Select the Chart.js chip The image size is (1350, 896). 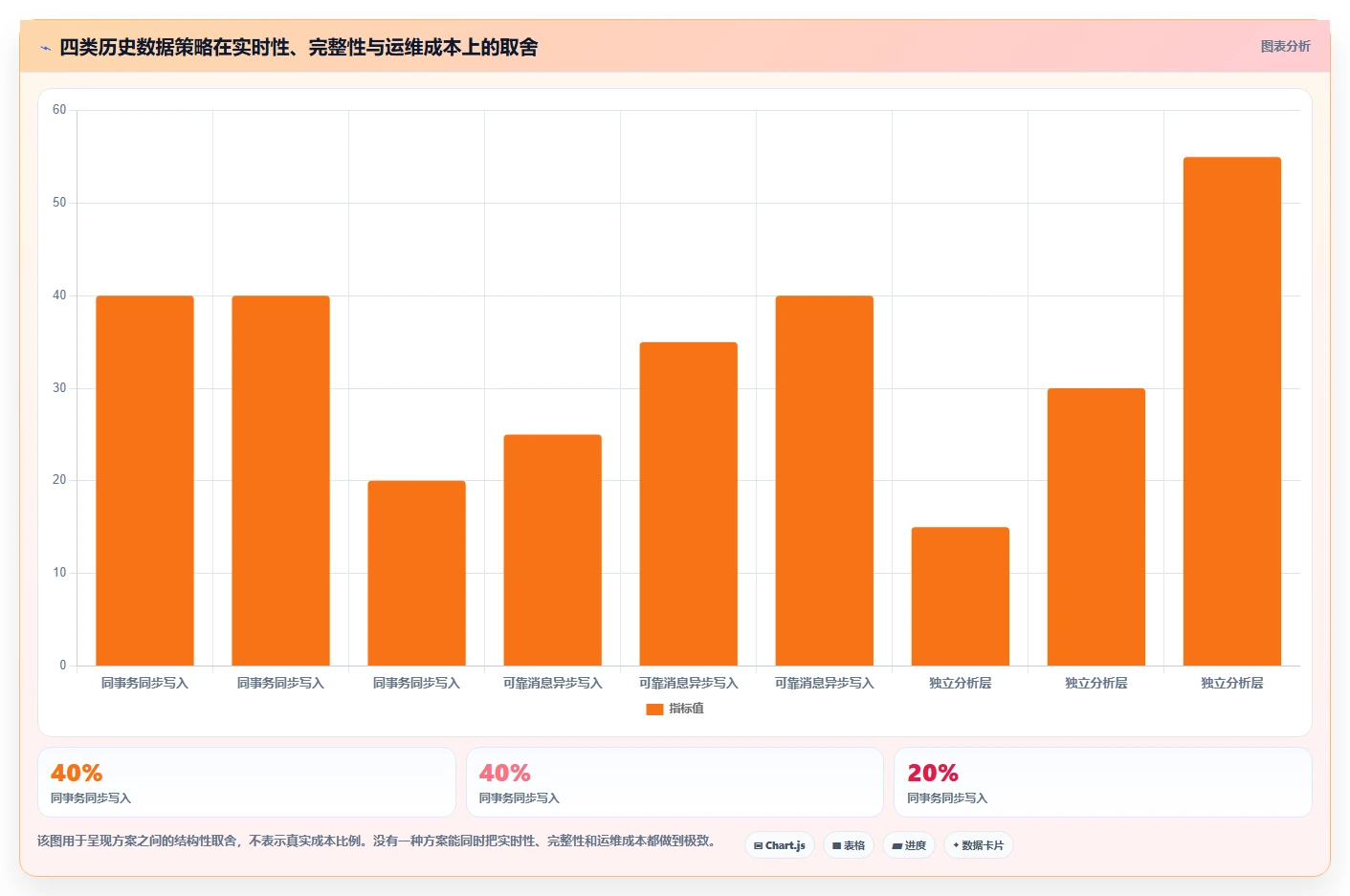(x=780, y=845)
